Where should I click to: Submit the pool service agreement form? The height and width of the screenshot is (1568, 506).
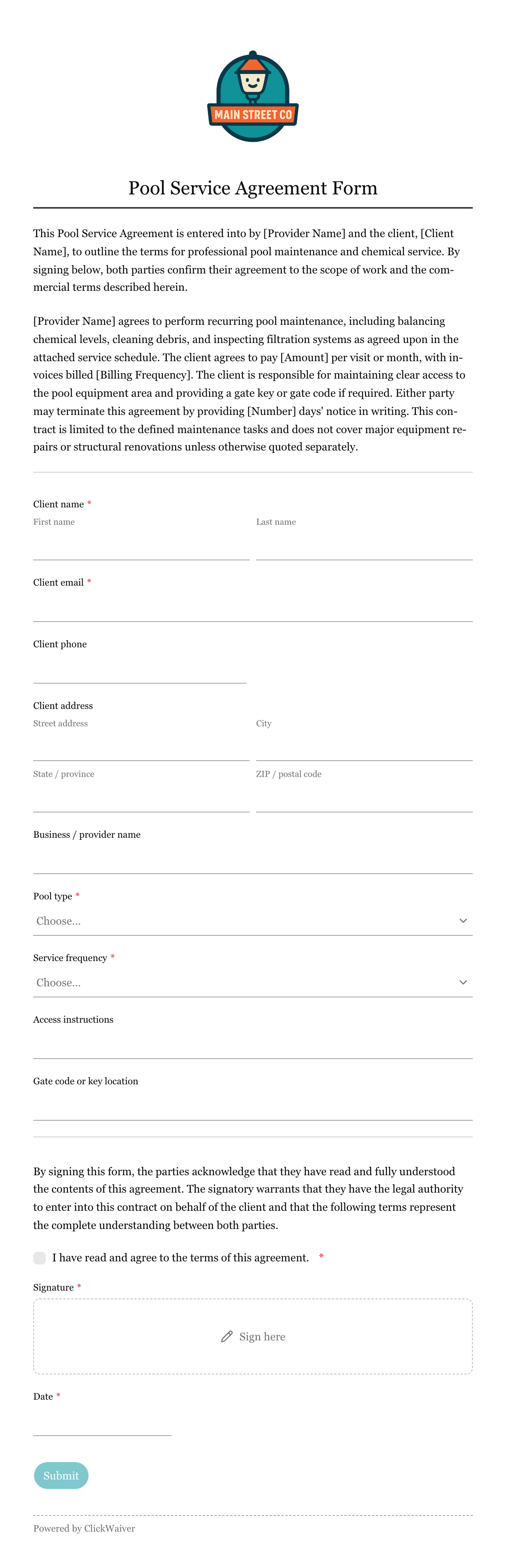[61, 1476]
